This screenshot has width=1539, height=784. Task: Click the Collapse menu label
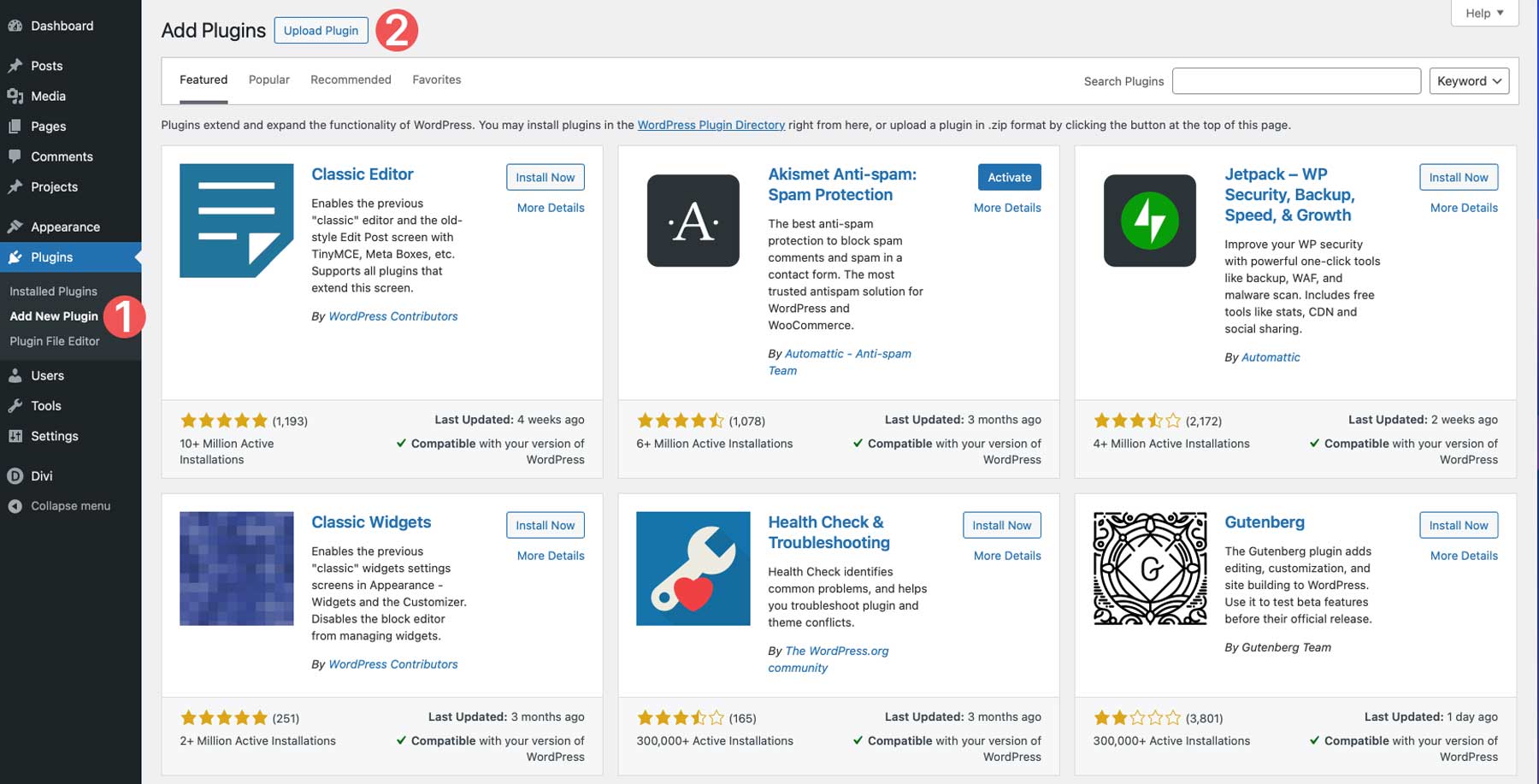click(71, 506)
